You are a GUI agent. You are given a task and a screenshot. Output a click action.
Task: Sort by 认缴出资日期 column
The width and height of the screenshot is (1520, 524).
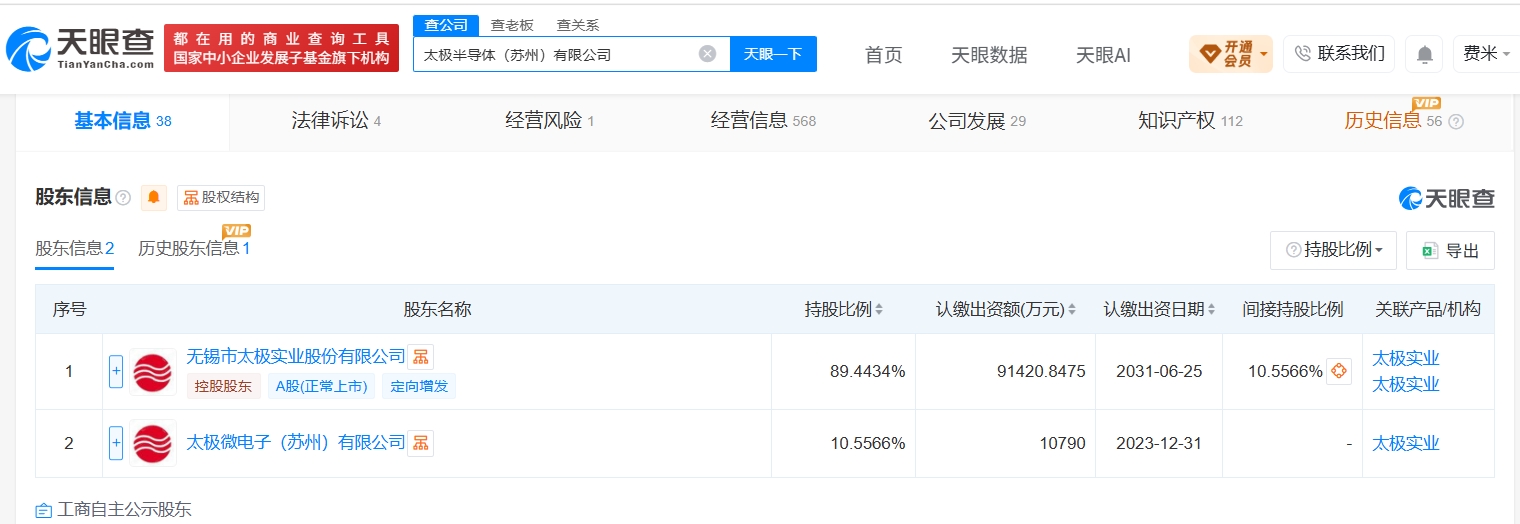click(1160, 309)
